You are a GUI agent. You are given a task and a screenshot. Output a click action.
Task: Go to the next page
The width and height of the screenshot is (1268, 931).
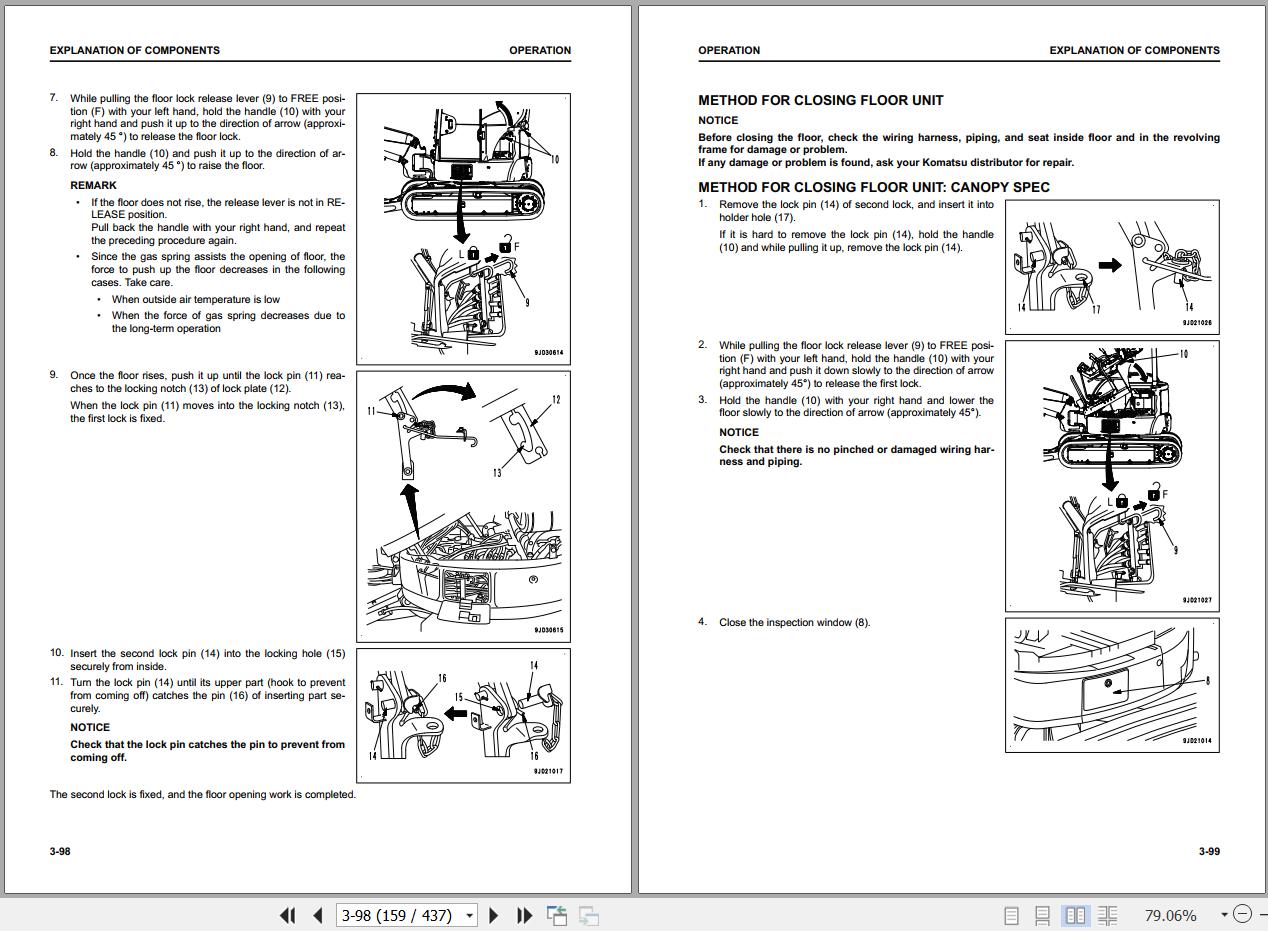coord(494,915)
